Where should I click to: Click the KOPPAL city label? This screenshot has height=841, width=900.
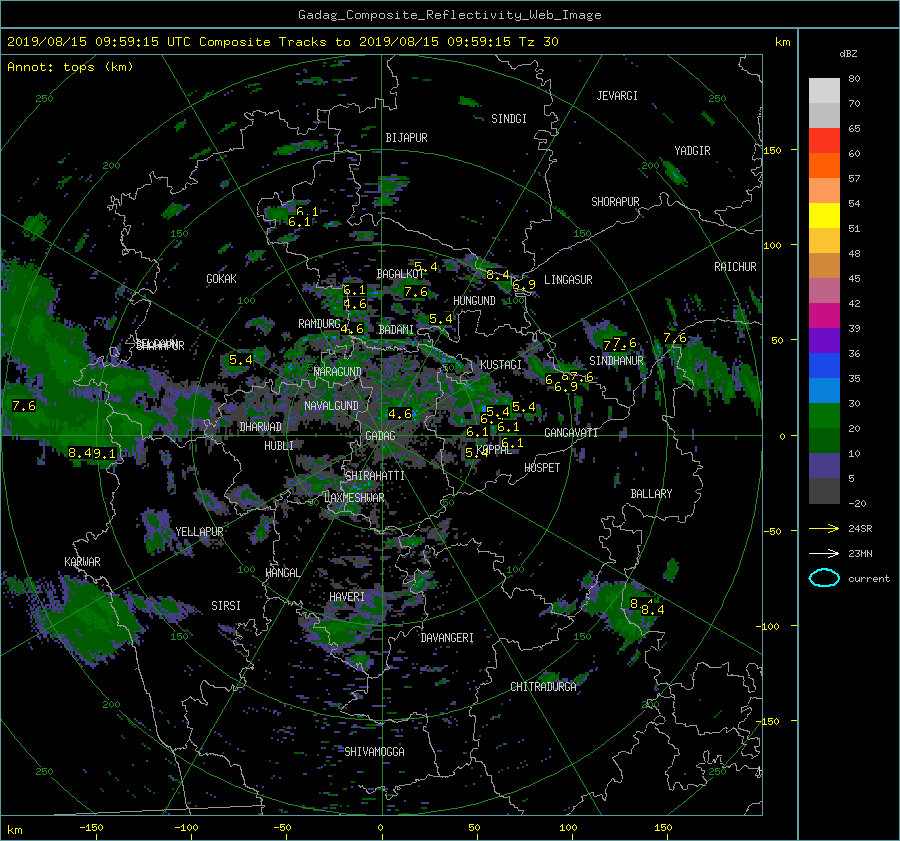[x=494, y=450]
